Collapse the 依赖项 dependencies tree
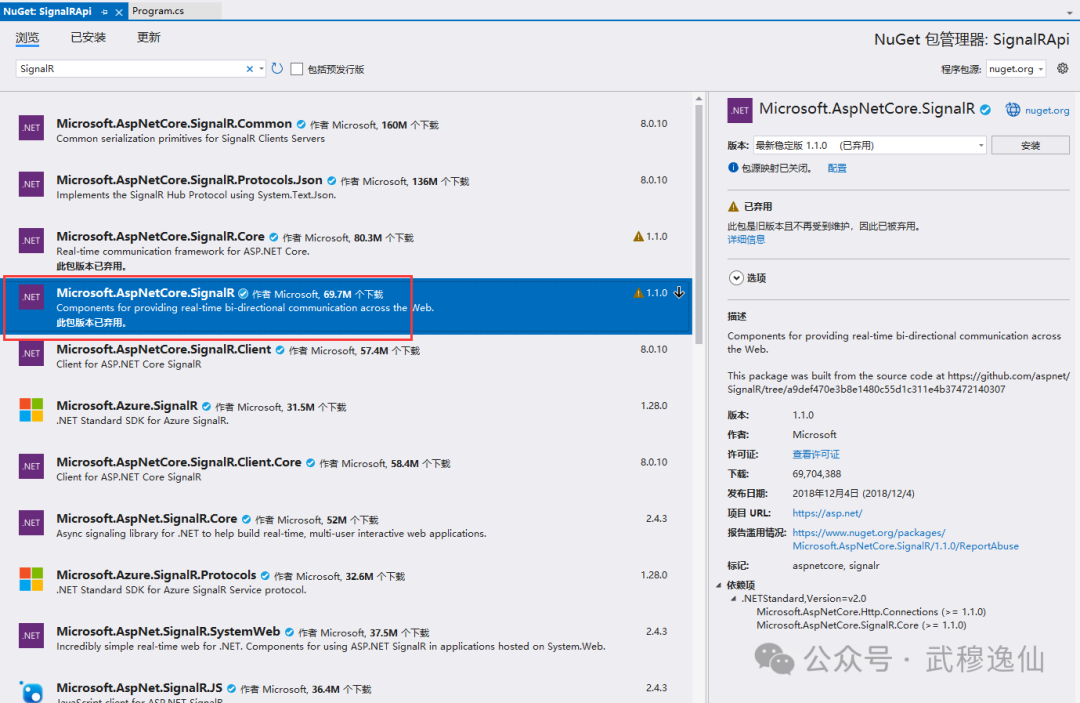This screenshot has height=703, width=1080. 719,585
